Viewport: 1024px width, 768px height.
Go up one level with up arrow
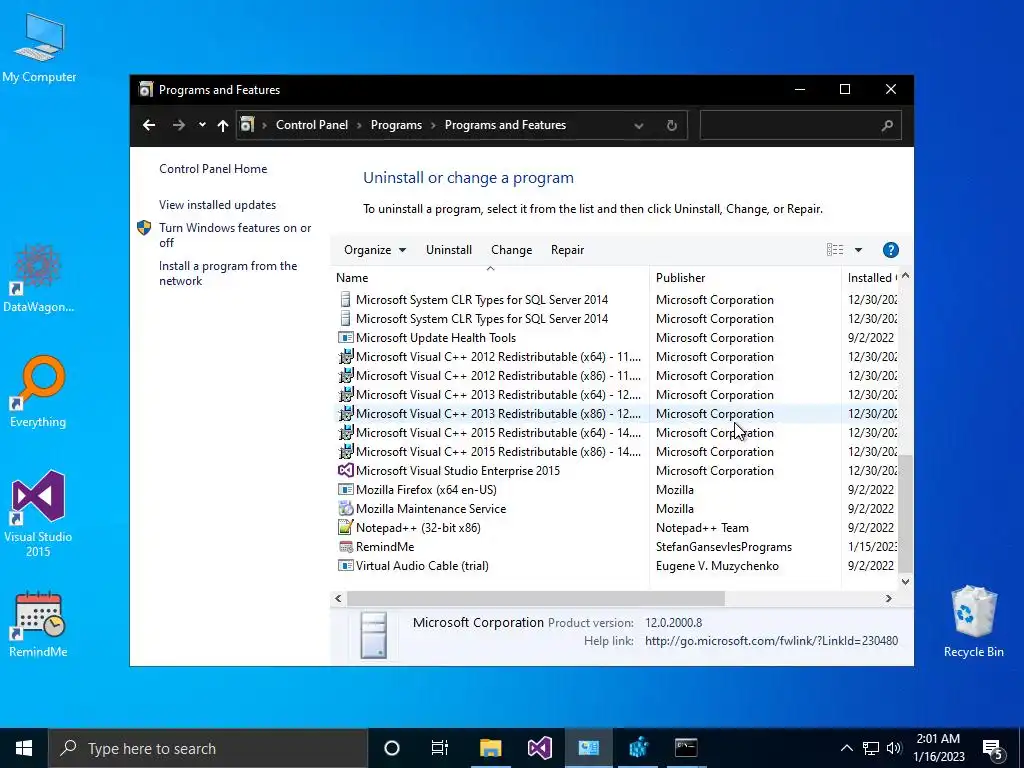coord(223,125)
